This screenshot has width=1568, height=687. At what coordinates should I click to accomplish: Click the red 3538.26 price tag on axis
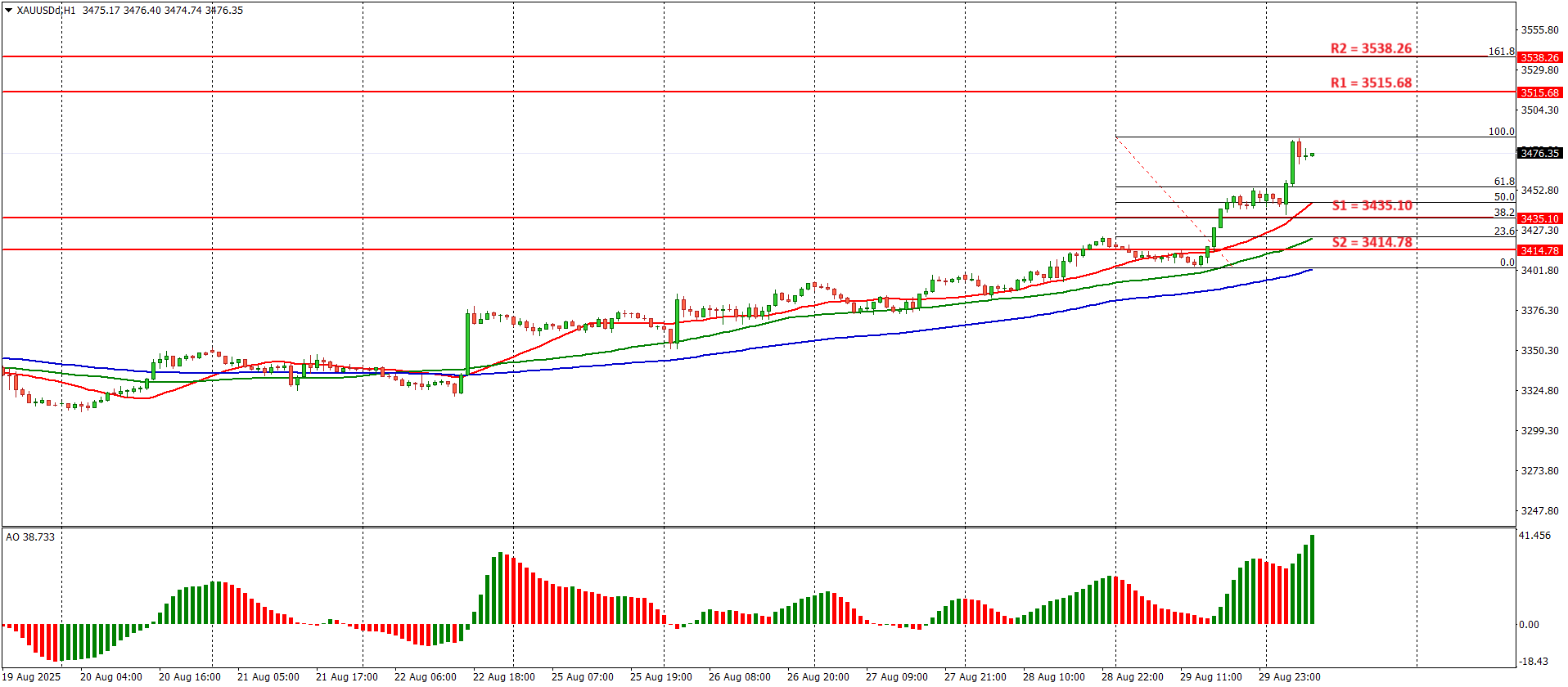[x=1539, y=57]
